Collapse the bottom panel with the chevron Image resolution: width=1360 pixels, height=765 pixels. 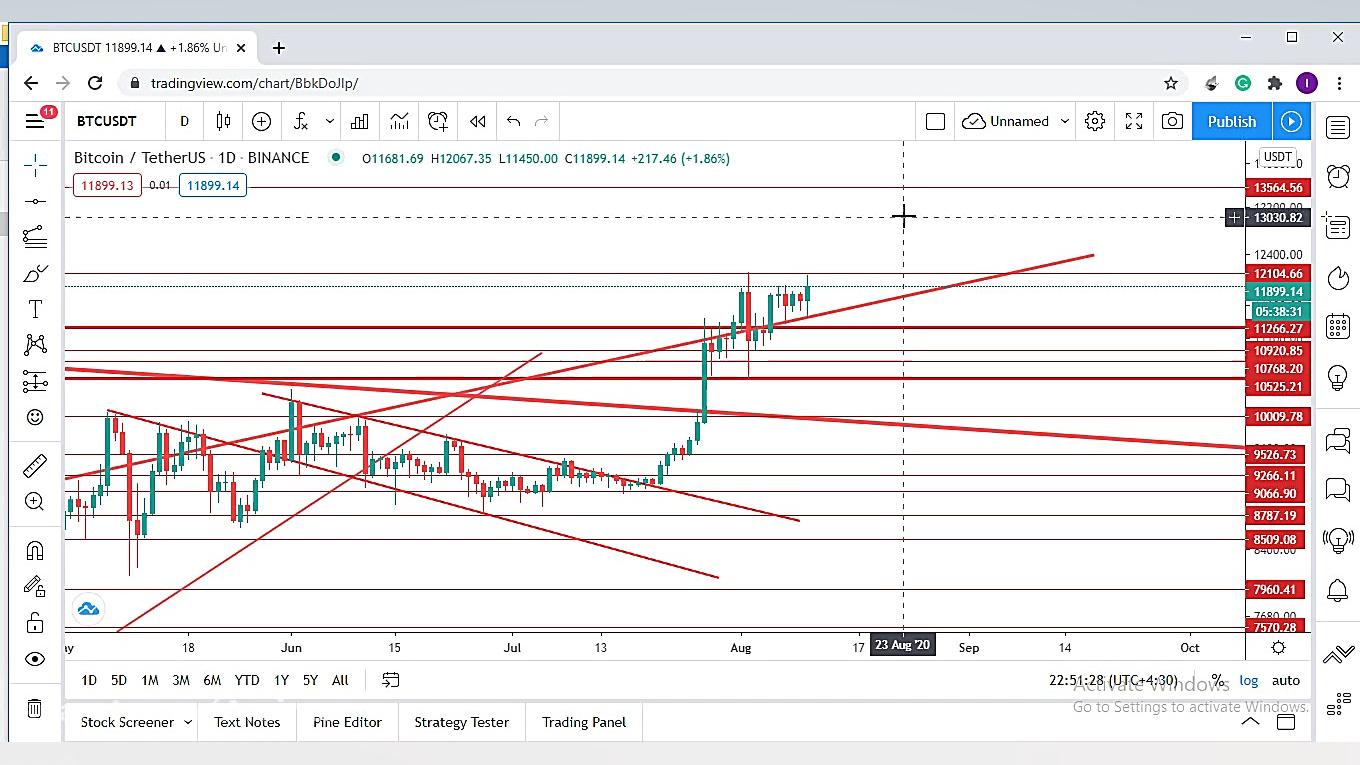pyautogui.click(x=1250, y=722)
